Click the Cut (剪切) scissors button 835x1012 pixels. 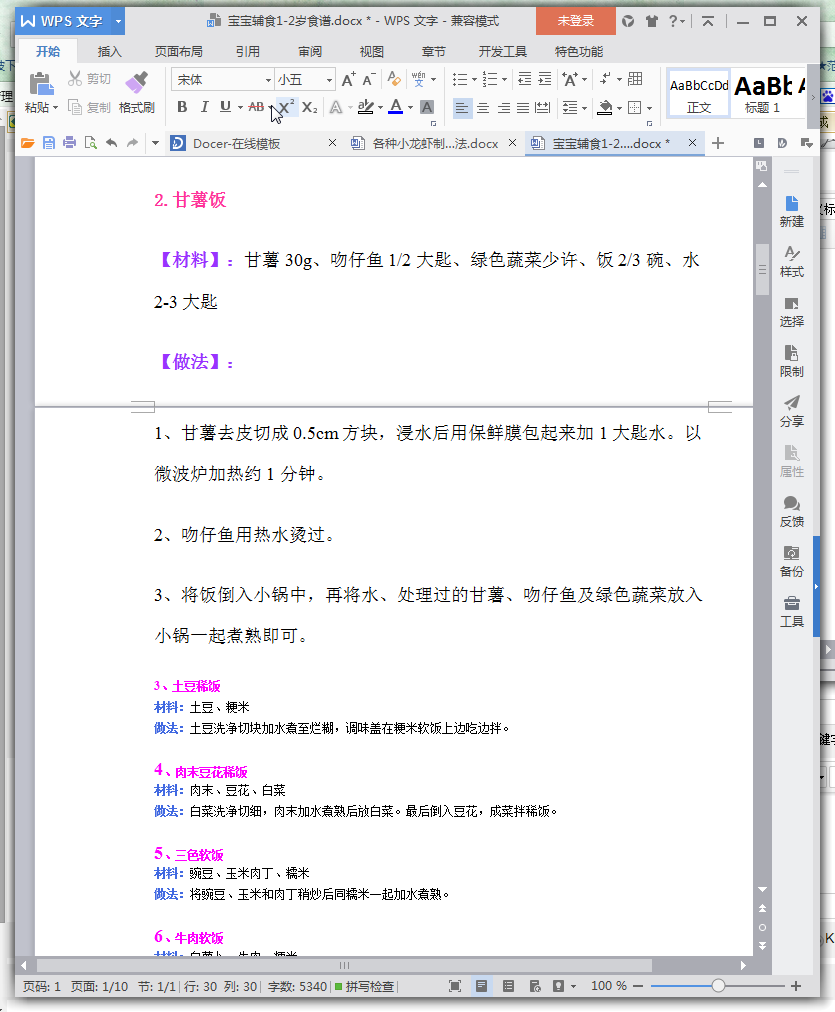[x=89, y=79]
